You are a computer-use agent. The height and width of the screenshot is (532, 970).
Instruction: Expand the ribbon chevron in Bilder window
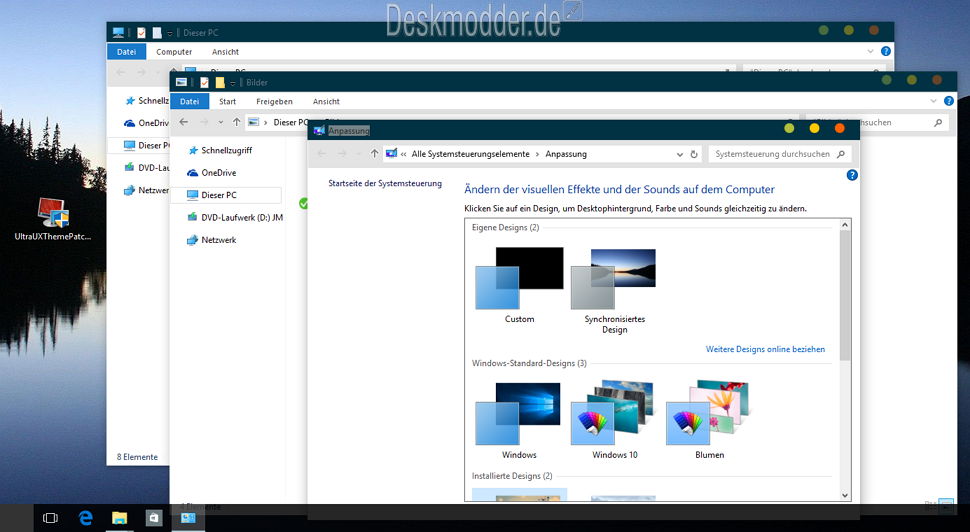pyautogui.click(x=933, y=101)
